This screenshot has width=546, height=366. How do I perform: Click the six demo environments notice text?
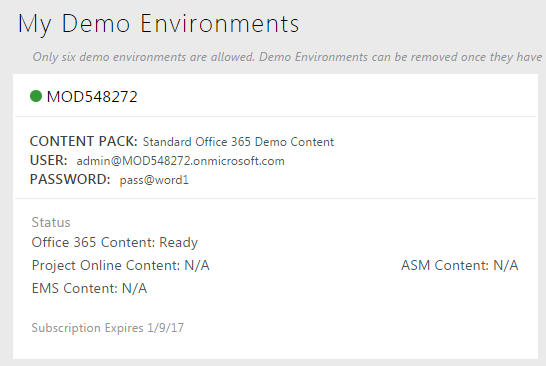click(287, 57)
